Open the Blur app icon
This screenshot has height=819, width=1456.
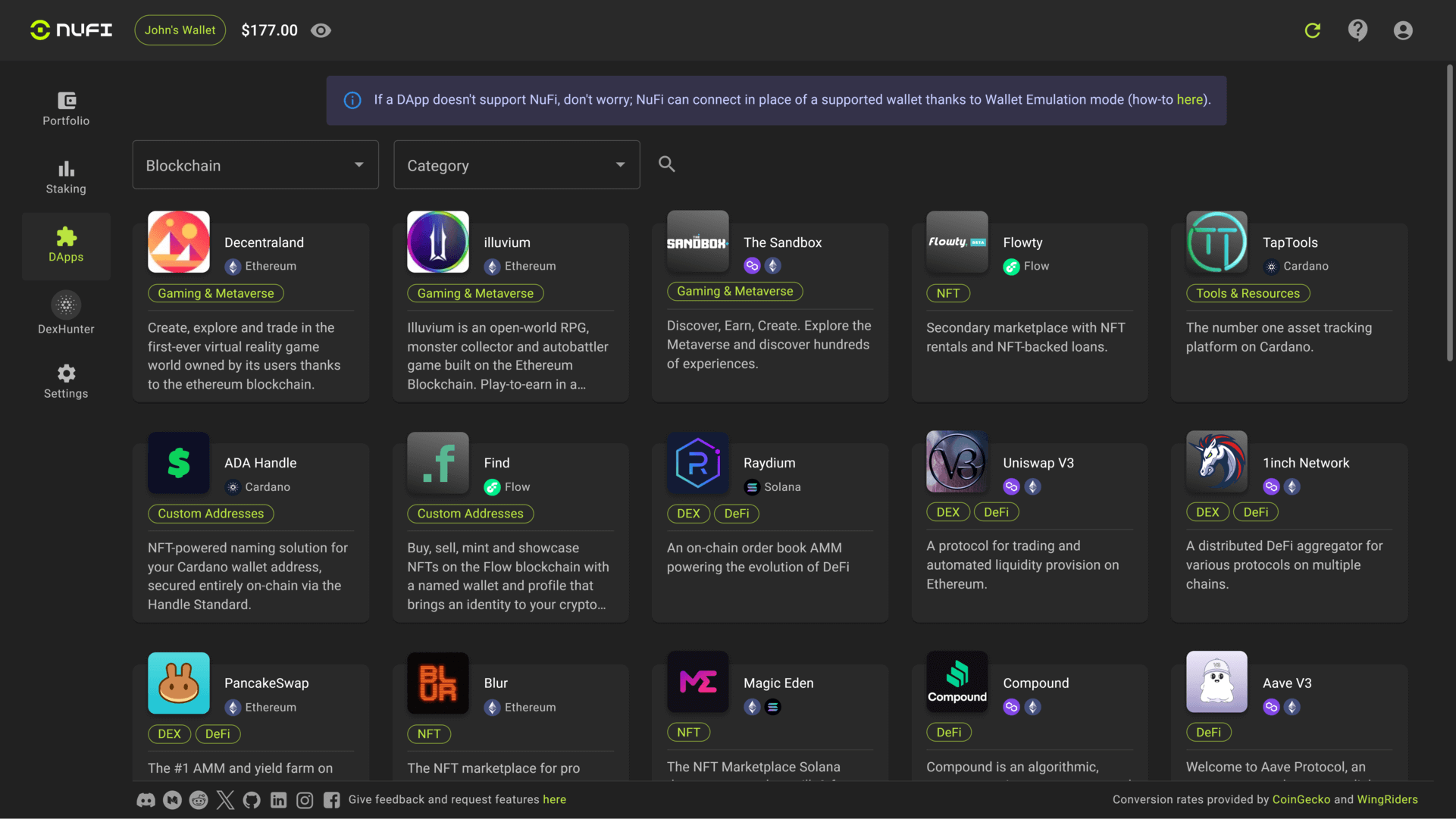click(x=438, y=683)
